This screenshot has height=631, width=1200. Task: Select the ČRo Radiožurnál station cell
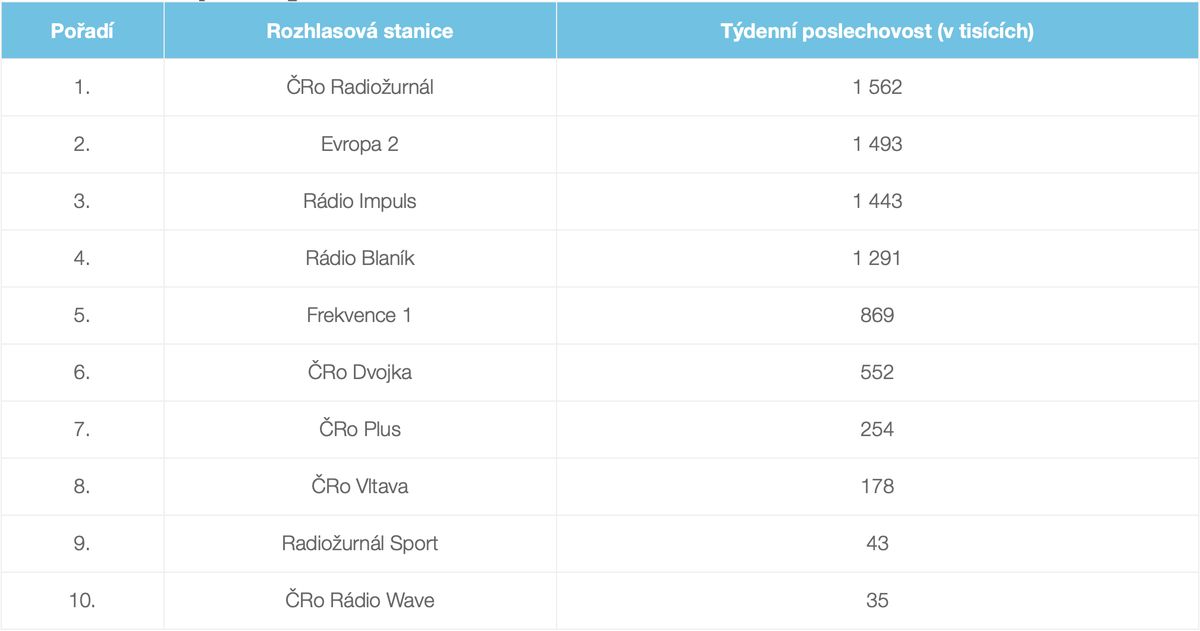[x=360, y=87]
